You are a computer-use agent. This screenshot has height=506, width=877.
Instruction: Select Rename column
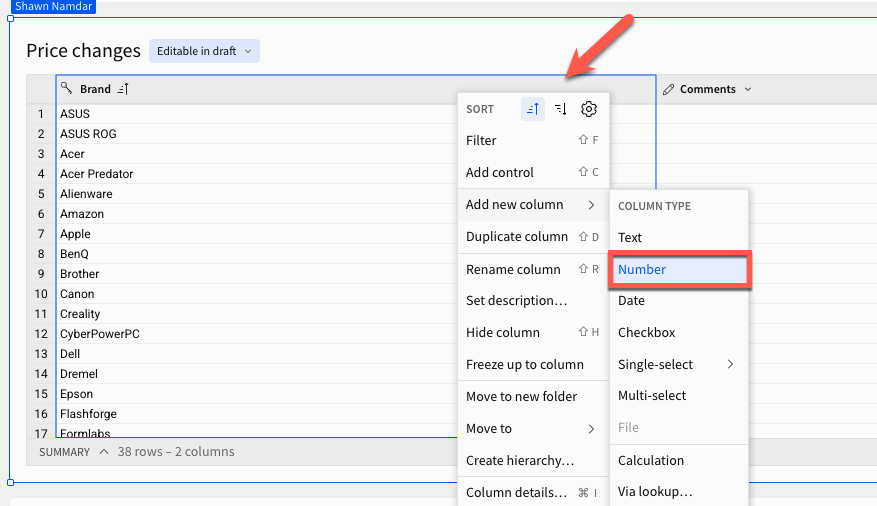click(x=533, y=269)
